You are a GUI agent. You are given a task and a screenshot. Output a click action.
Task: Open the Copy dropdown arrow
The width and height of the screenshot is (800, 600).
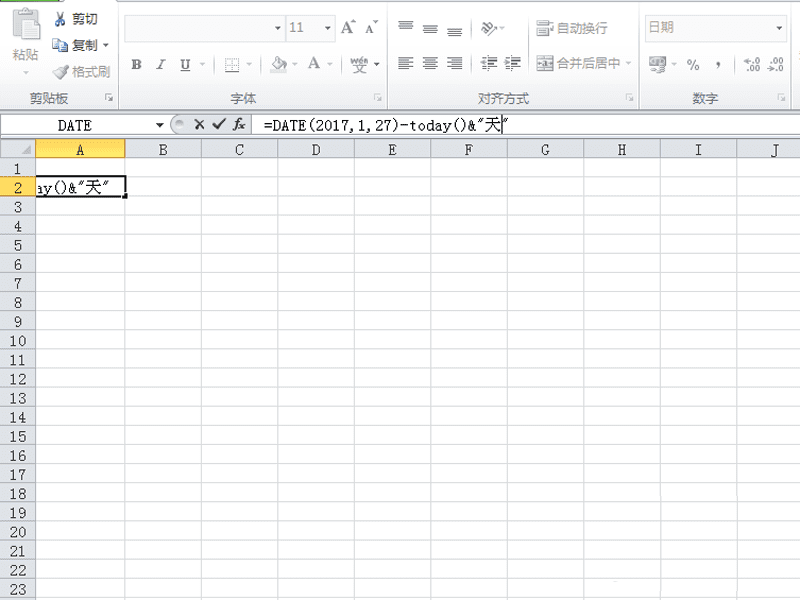(x=106, y=45)
